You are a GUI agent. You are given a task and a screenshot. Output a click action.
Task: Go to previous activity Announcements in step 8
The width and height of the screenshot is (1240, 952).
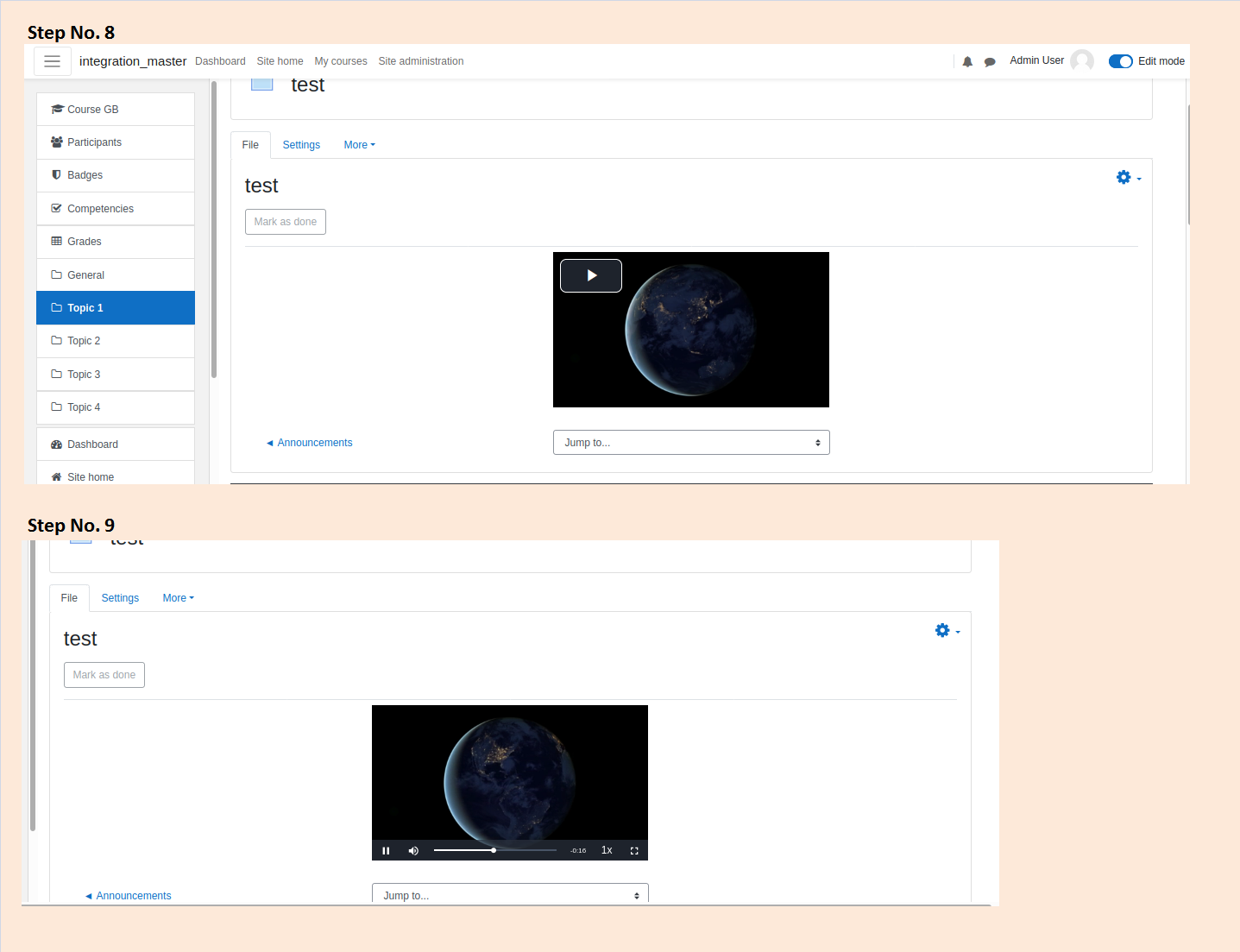click(x=309, y=443)
